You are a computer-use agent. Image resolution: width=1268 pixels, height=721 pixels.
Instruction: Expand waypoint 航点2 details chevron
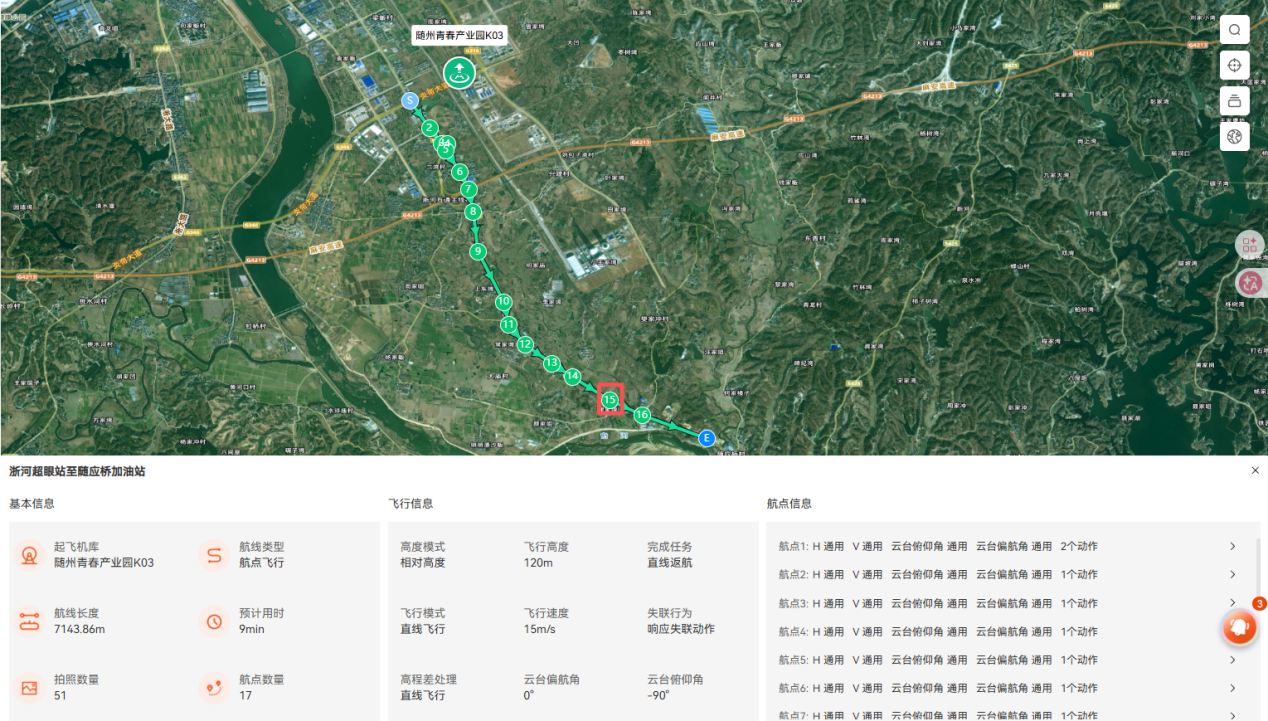point(1232,575)
